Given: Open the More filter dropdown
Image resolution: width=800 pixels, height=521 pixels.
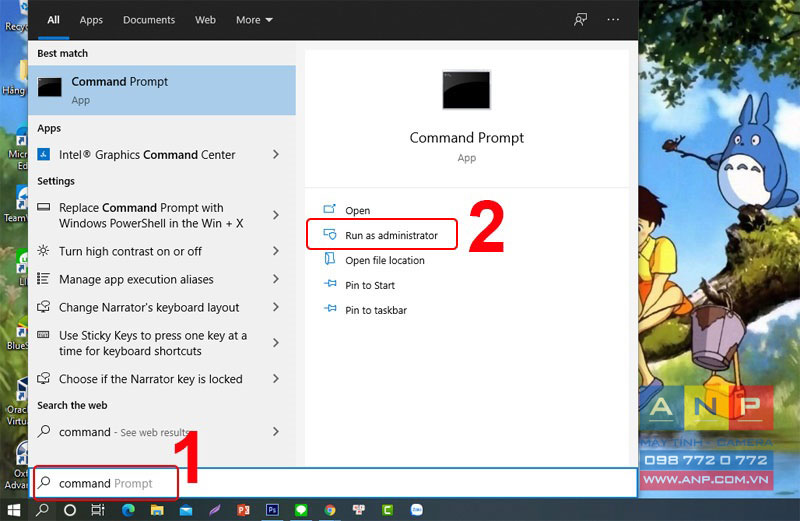Looking at the screenshot, I should click(x=254, y=20).
